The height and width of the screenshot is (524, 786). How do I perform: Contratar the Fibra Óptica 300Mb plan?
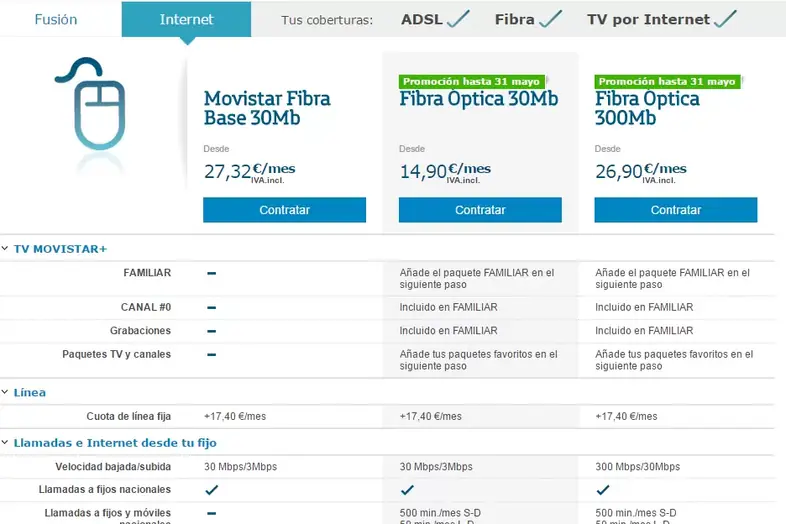(676, 210)
